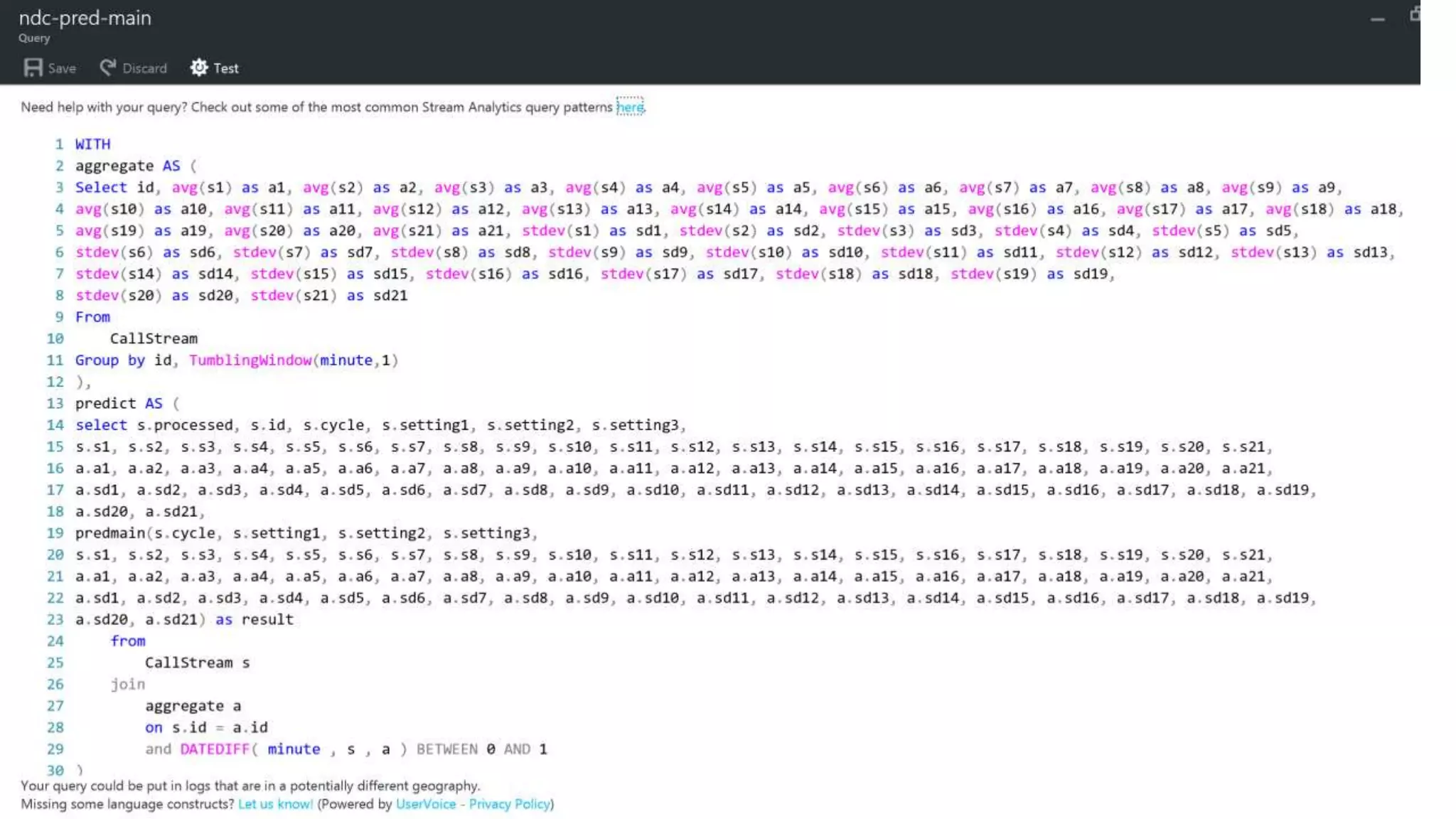
Task: Open the Privacy Policy link
Action: click(x=509, y=804)
